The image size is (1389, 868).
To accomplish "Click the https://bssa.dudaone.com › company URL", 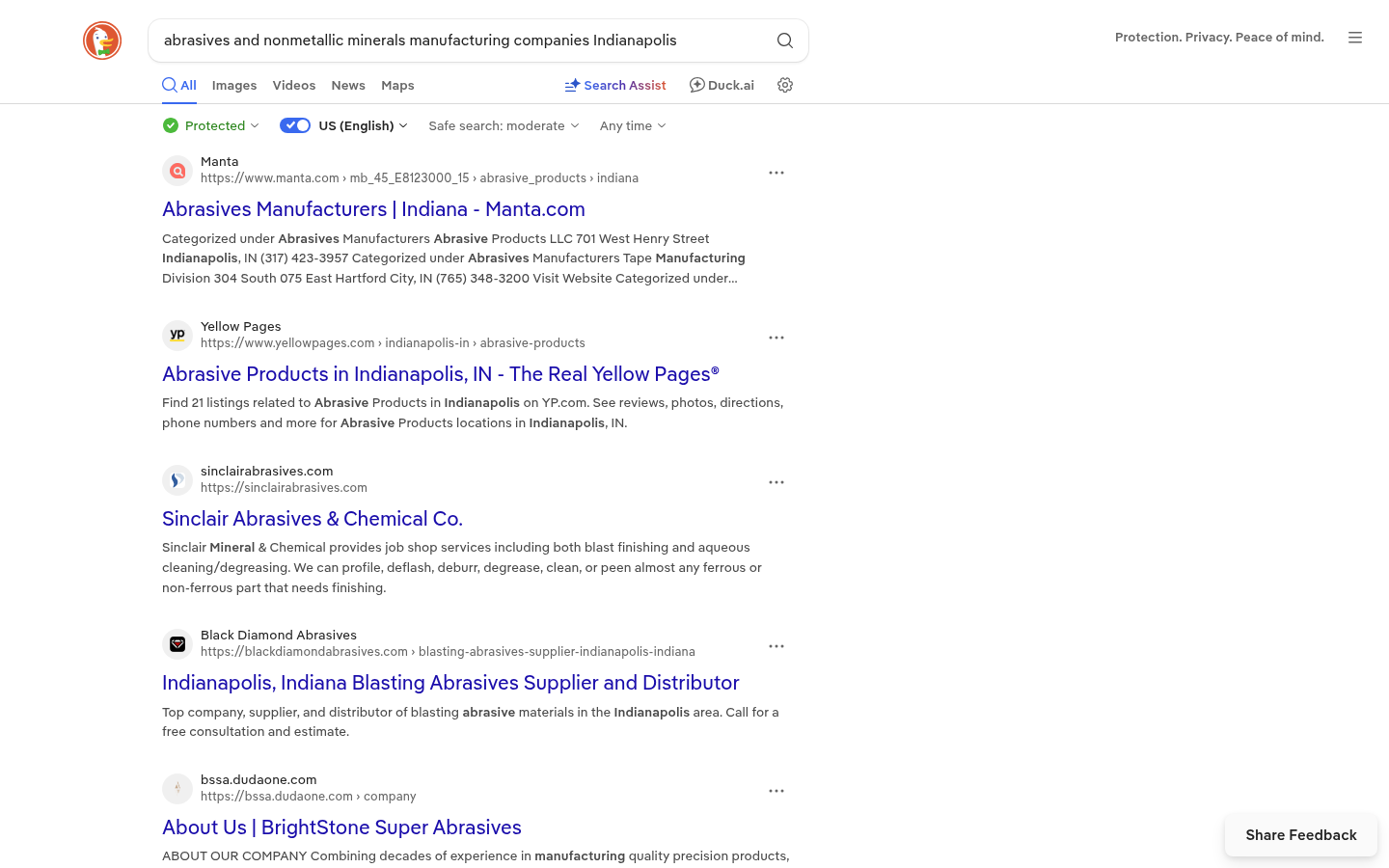I will click(x=309, y=797).
